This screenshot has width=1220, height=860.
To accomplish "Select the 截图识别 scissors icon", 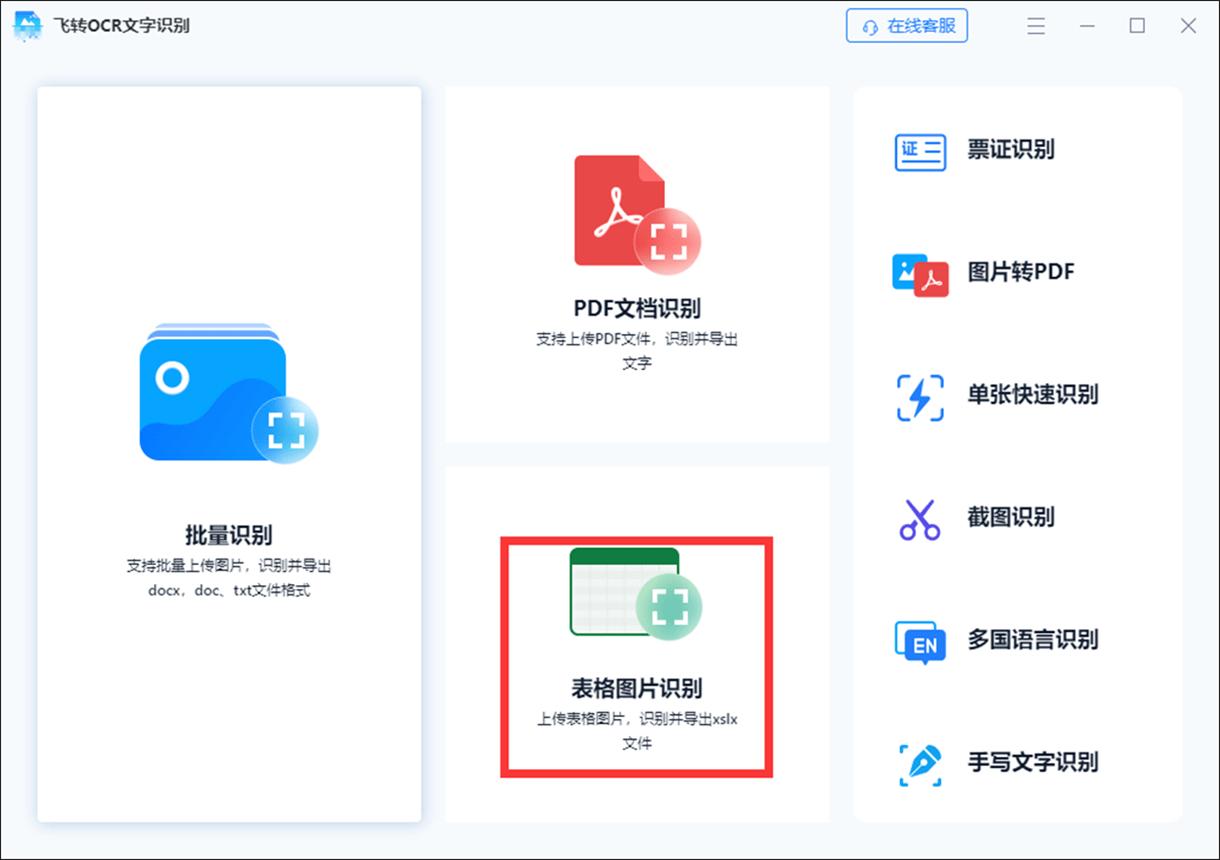I will pyautogui.click(x=918, y=518).
